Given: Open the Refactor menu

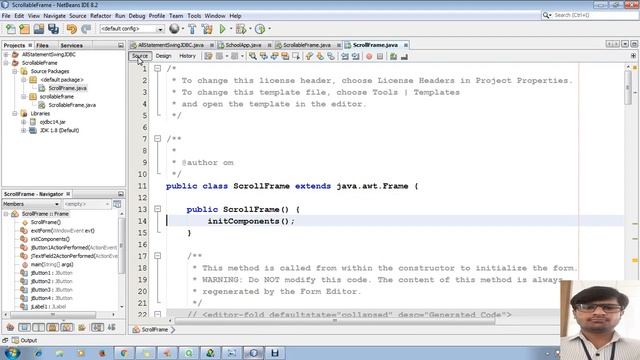Looking at the screenshot, I should [100, 16].
